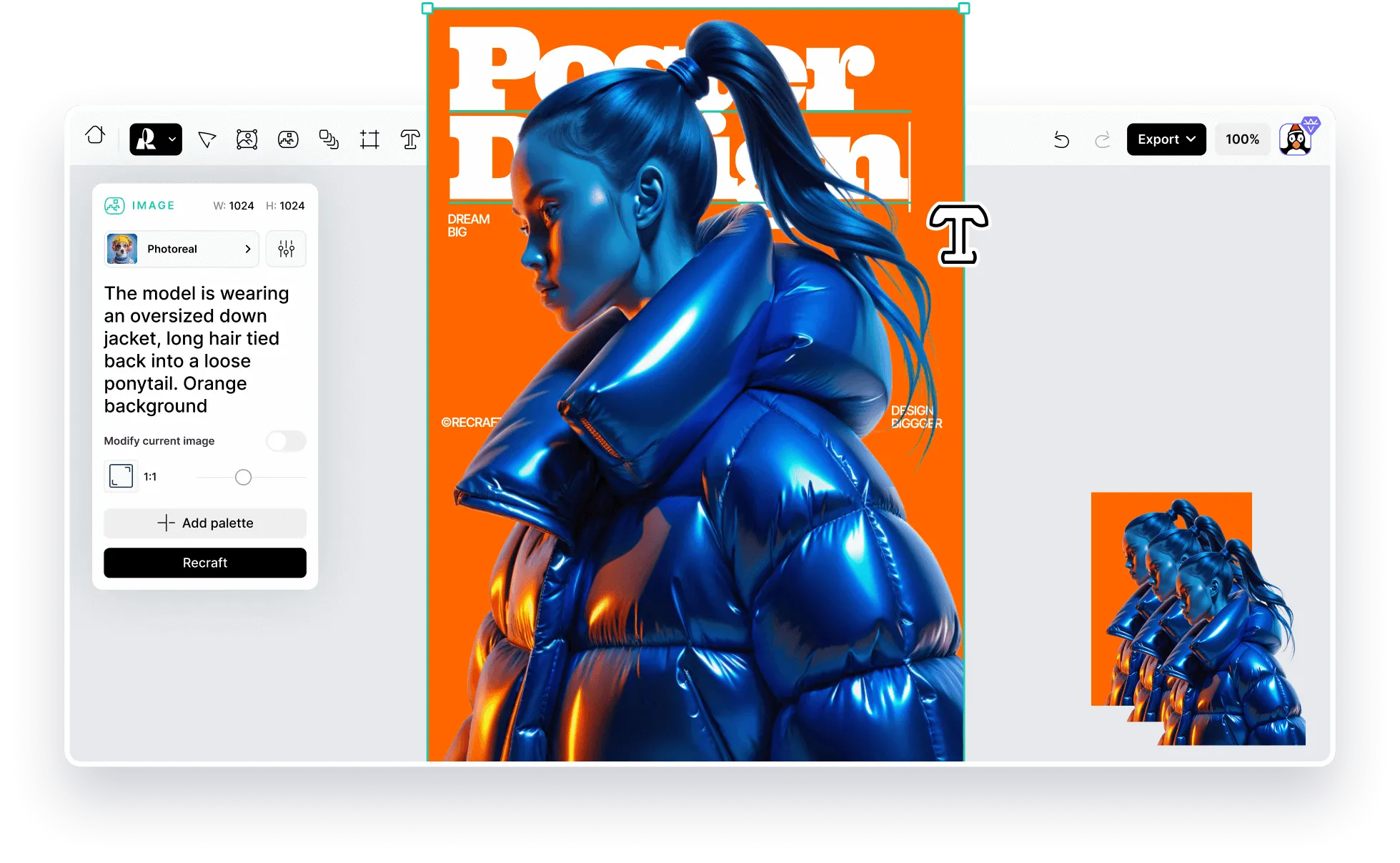This screenshot has width=1400, height=863.
Task: Select the frame tool
Action: tap(369, 139)
